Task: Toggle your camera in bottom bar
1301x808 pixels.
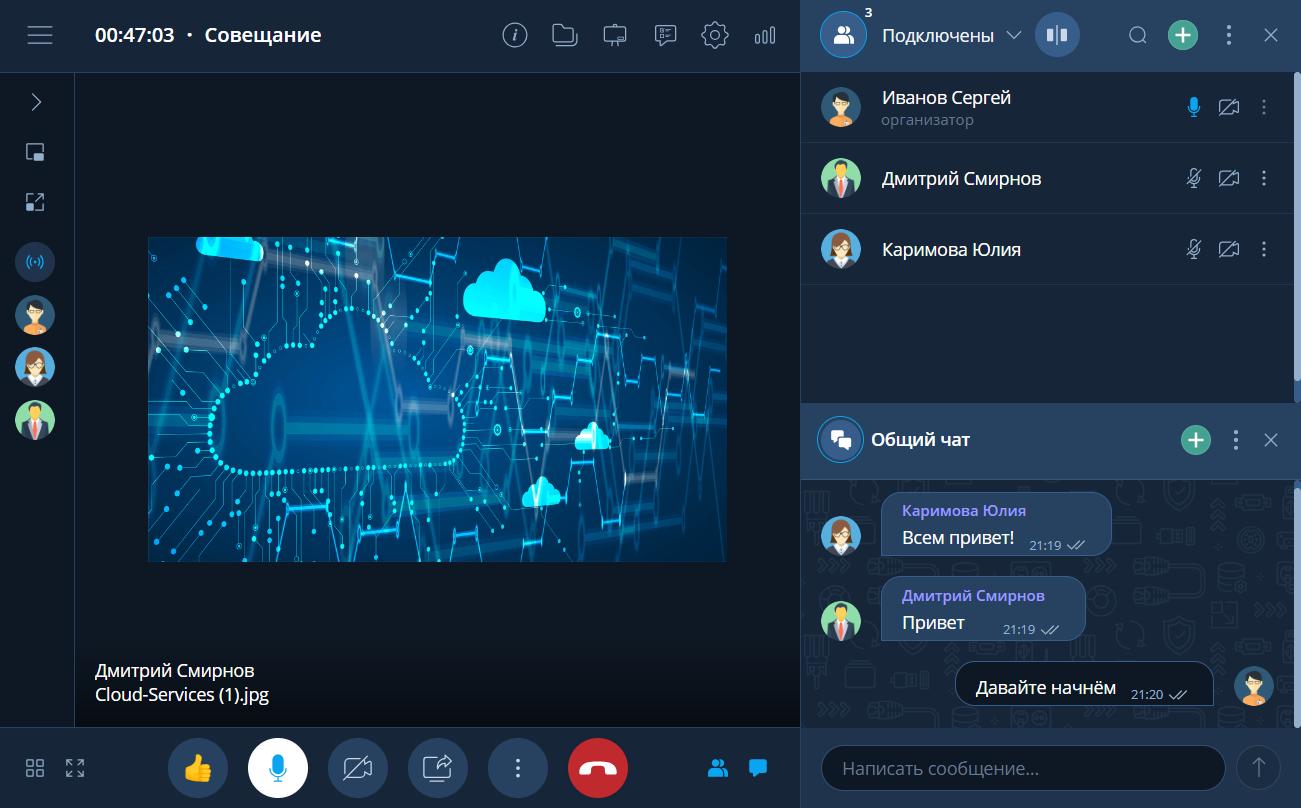Action: 358,768
